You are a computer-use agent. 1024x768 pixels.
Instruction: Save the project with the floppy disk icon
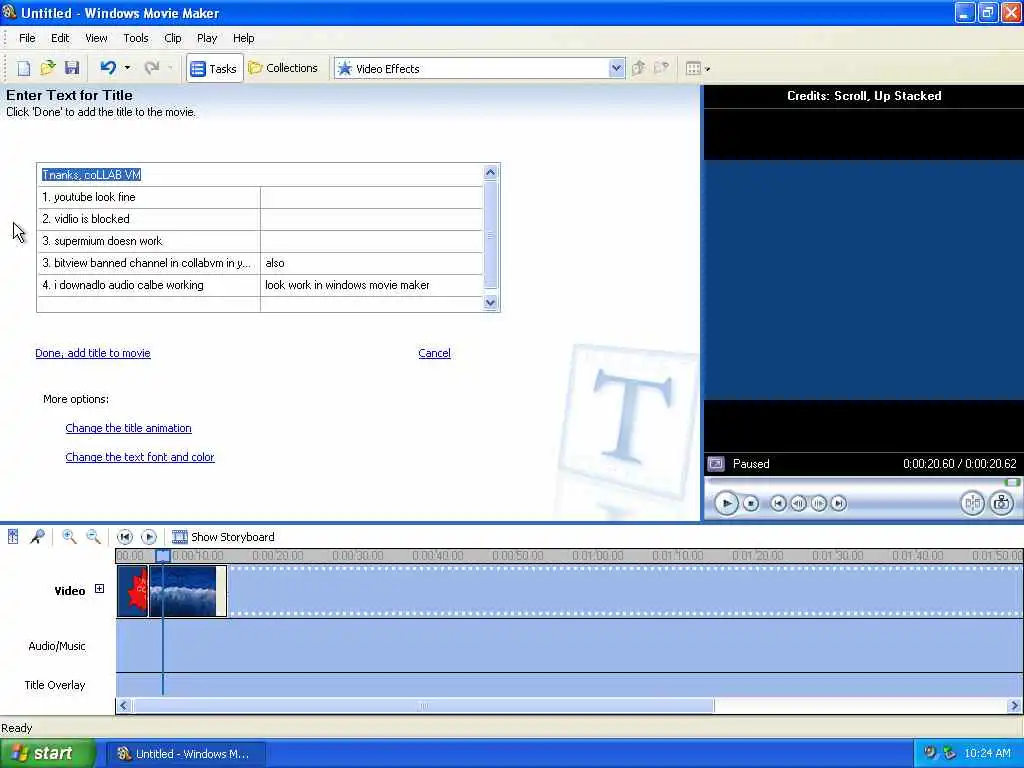[72, 68]
